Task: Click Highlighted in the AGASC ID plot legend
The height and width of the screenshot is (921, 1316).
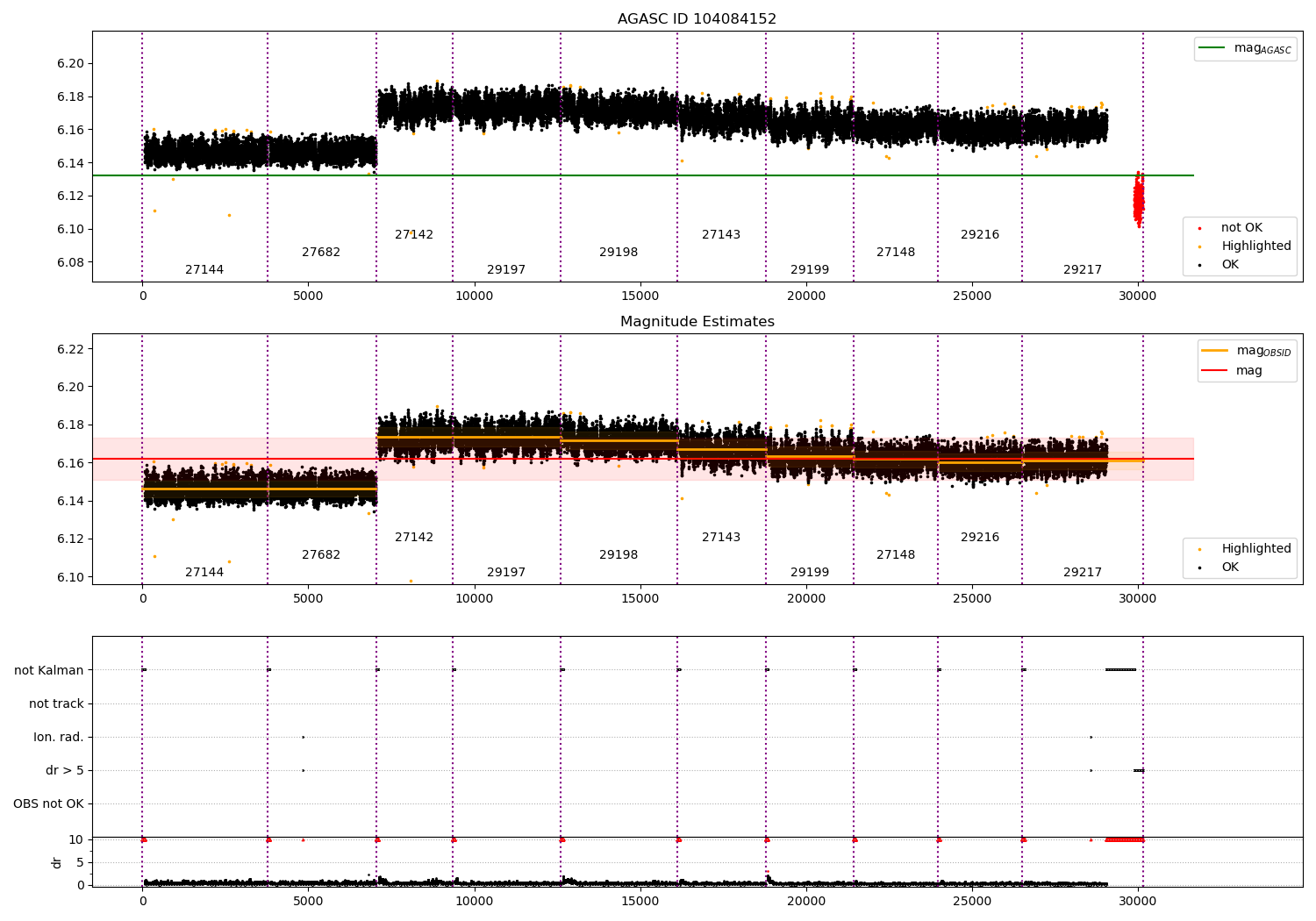Action: 1243,246
